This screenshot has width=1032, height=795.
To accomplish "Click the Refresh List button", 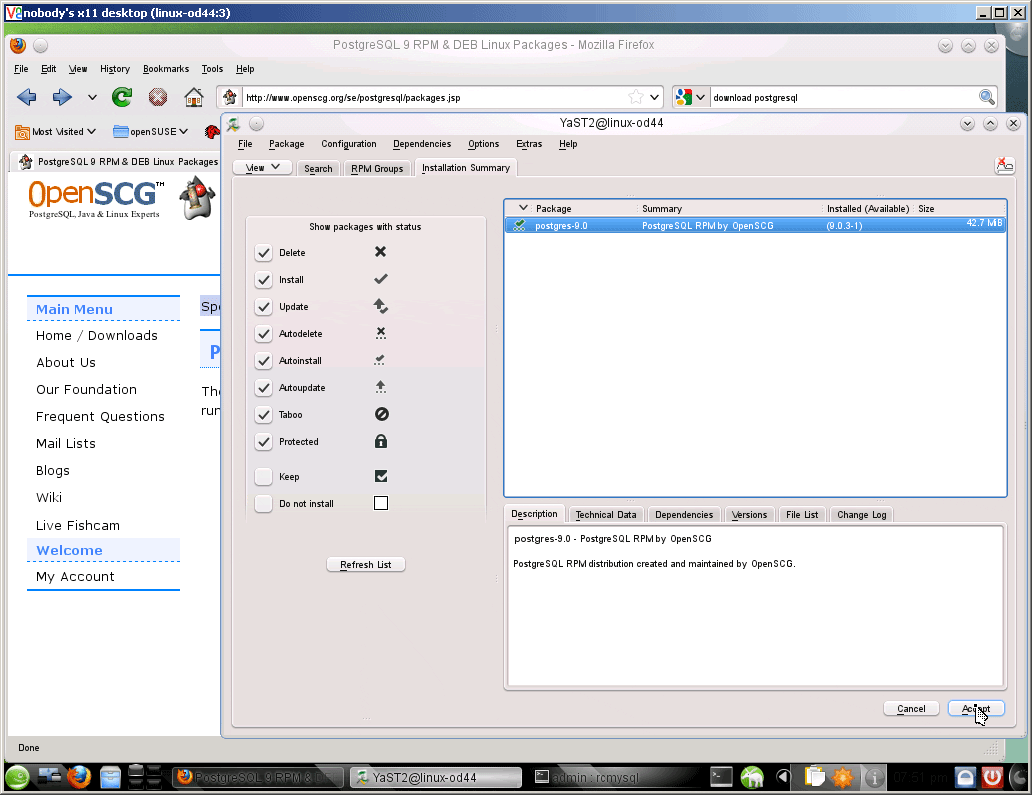I will coord(366,565).
